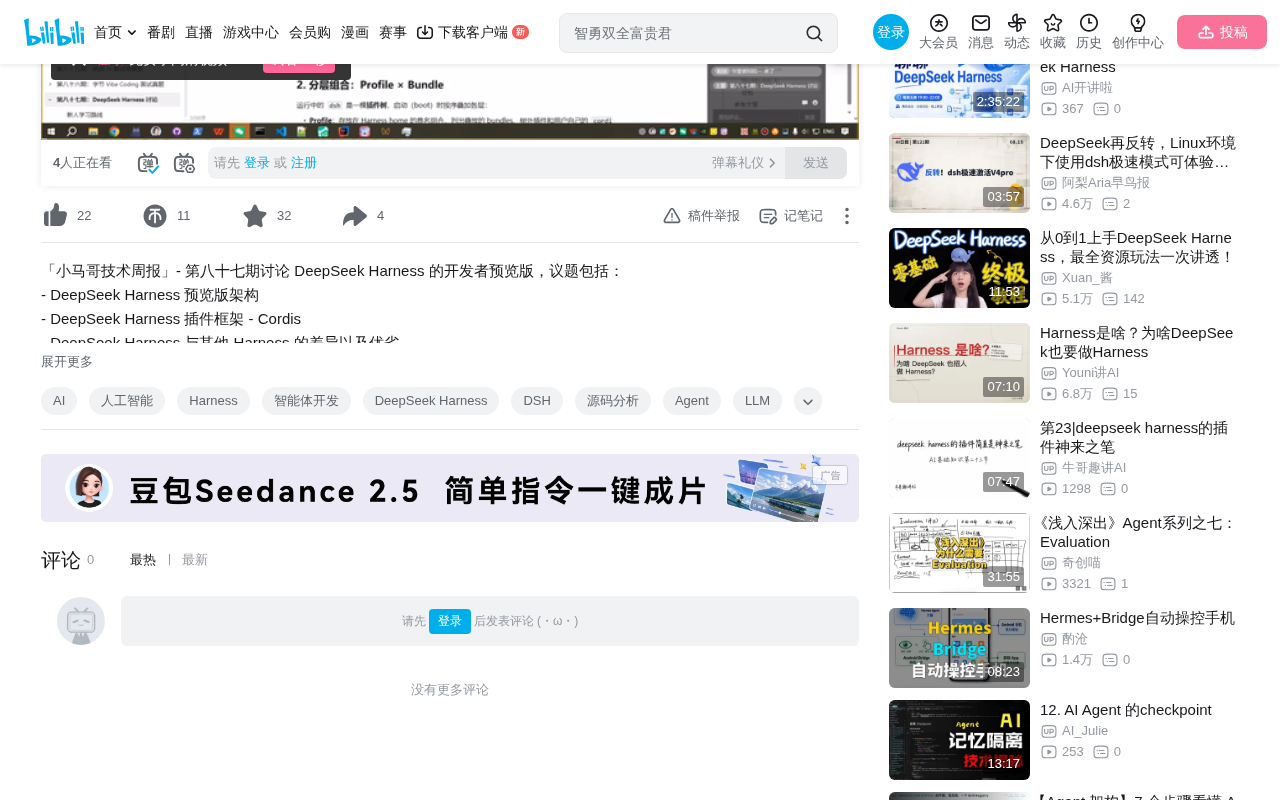
Task: Click the DeepSeek Harness tag
Action: [431, 401]
